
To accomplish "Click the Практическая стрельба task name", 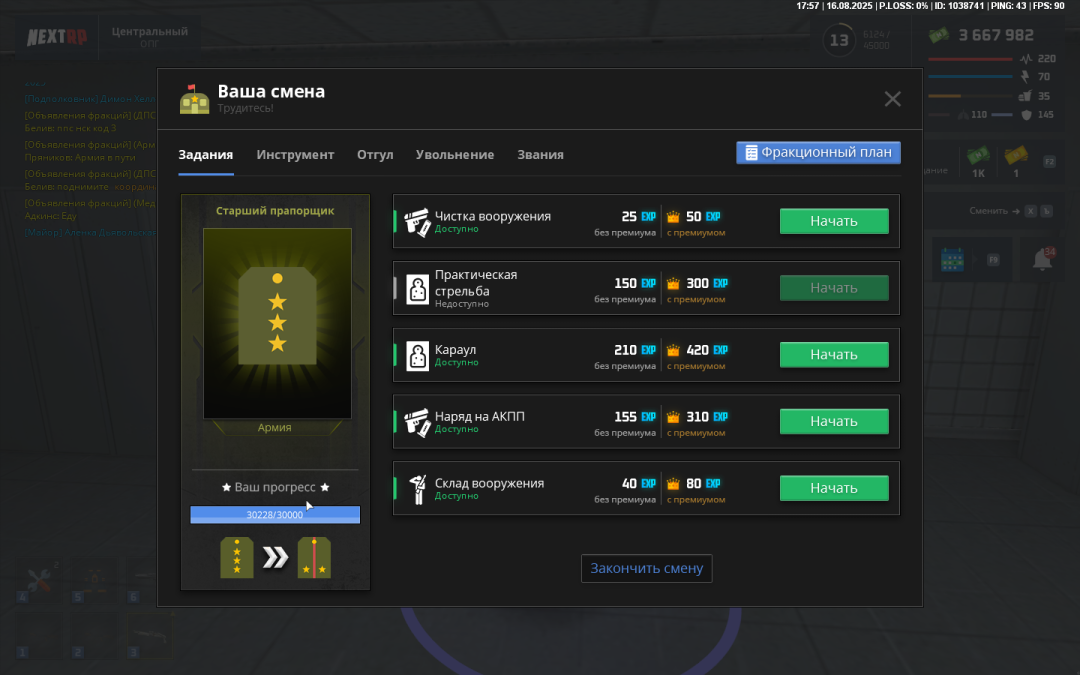I will [476, 283].
